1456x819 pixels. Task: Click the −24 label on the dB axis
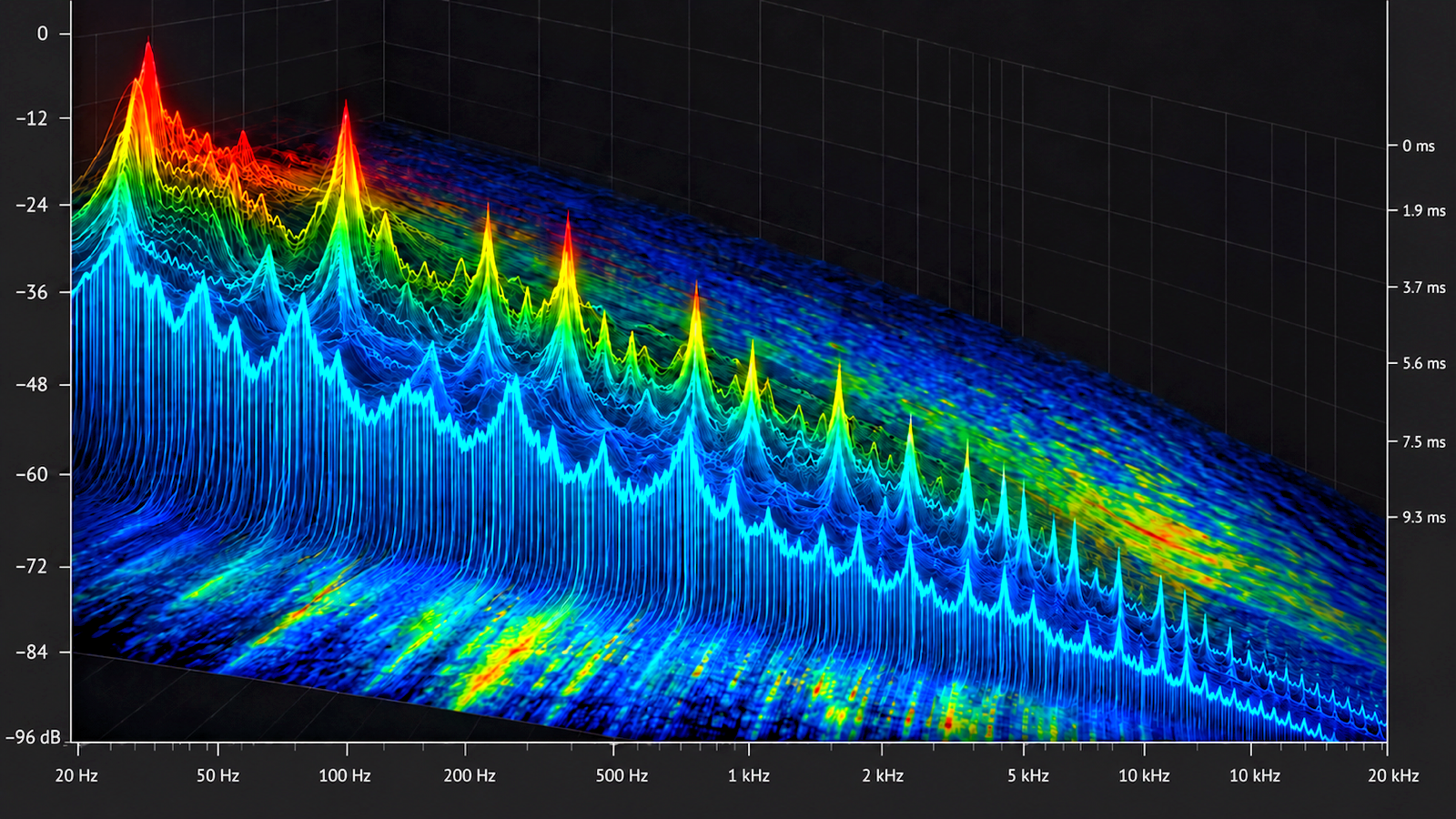31,205
